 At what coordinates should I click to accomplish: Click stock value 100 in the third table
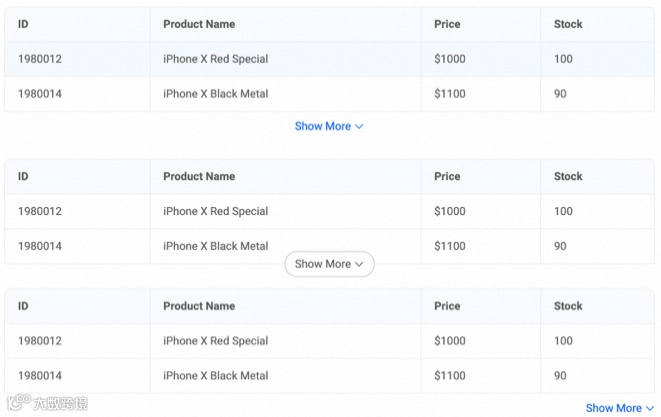(x=563, y=341)
